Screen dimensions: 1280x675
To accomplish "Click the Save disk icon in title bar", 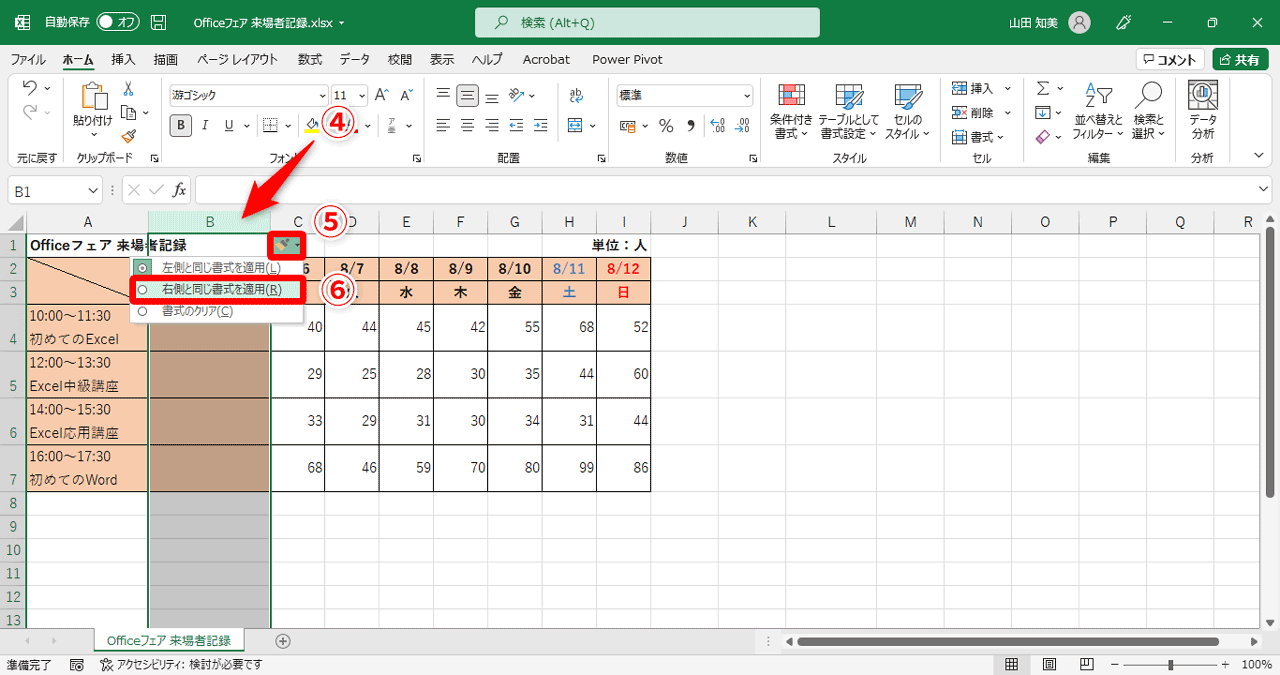I will pyautogui.click(x=158, y=22).
